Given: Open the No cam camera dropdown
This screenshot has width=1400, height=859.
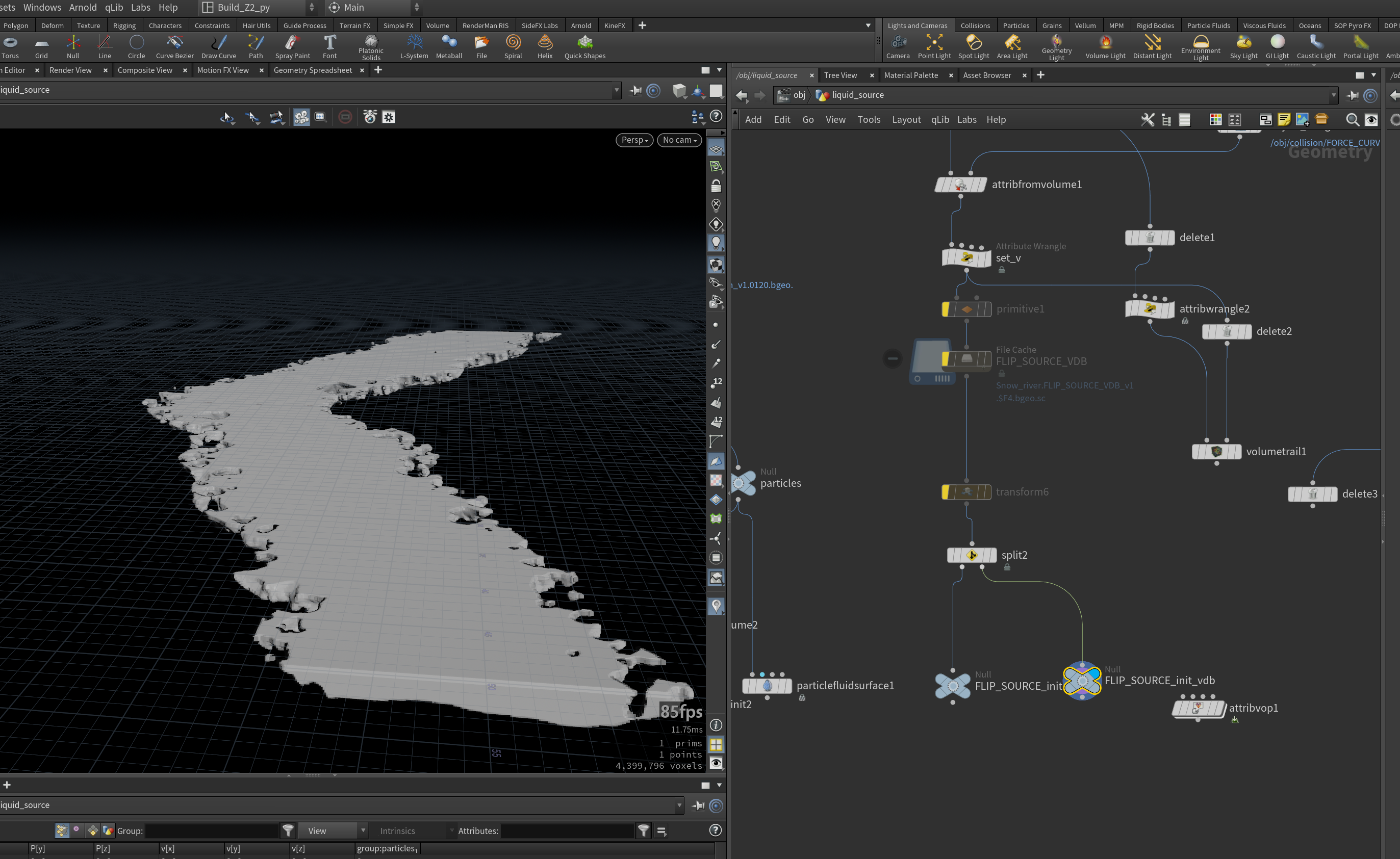Looking at the screenshot, I should pyautogui.click(x=679, y=140).
